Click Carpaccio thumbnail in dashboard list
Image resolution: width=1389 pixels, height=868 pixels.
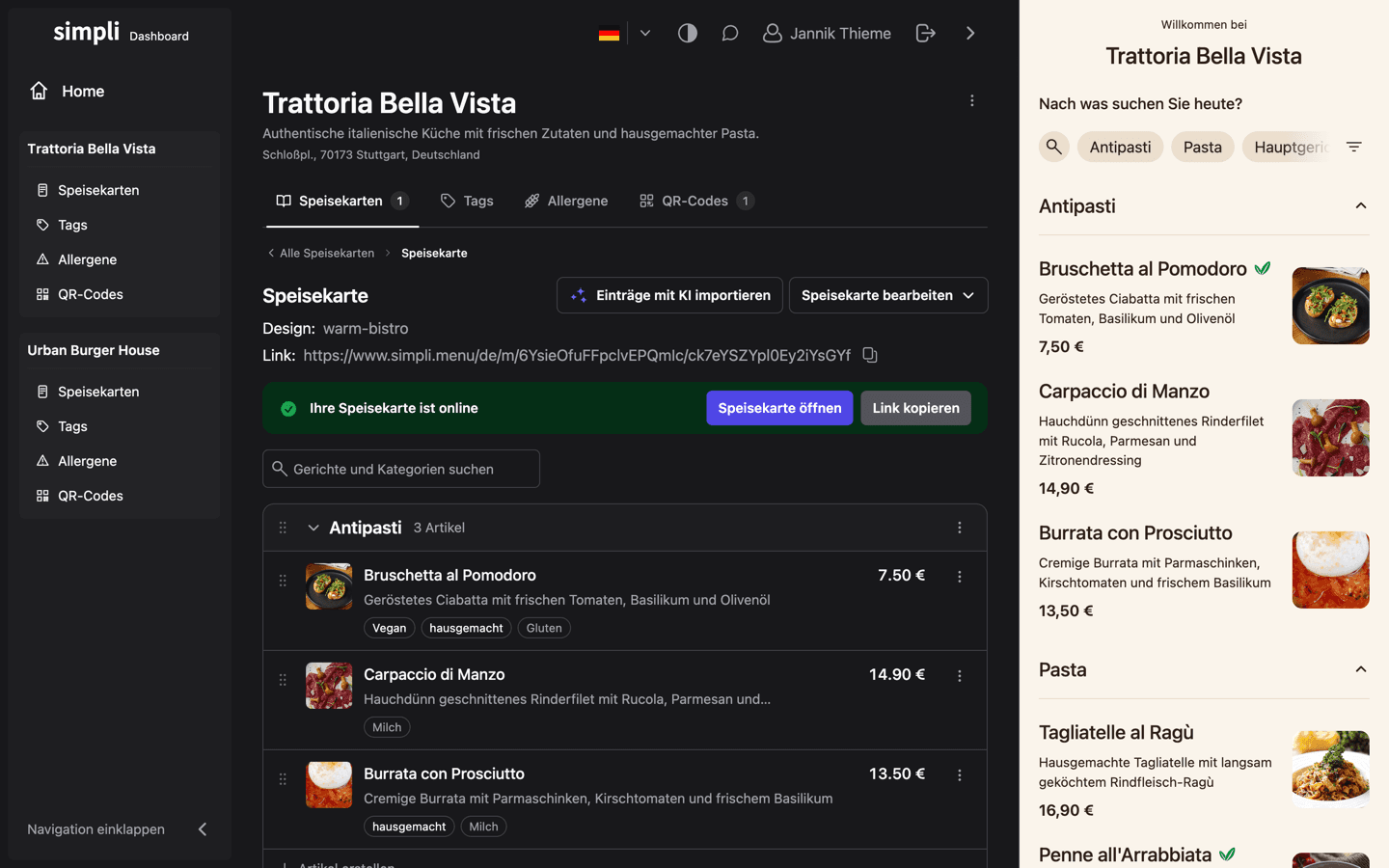329,686
